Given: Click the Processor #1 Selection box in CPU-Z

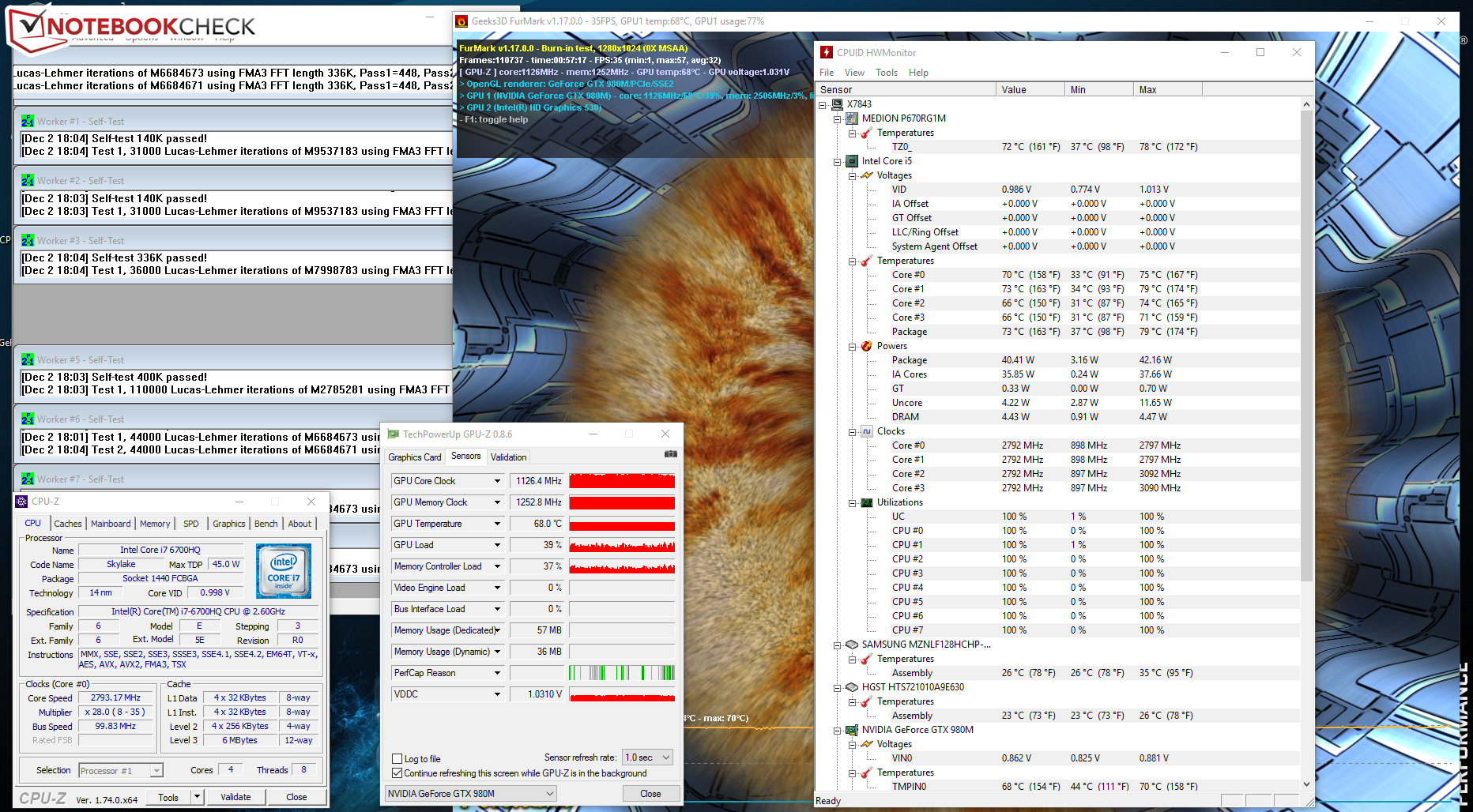Looking at the screenshot, I should click(120, 771).
